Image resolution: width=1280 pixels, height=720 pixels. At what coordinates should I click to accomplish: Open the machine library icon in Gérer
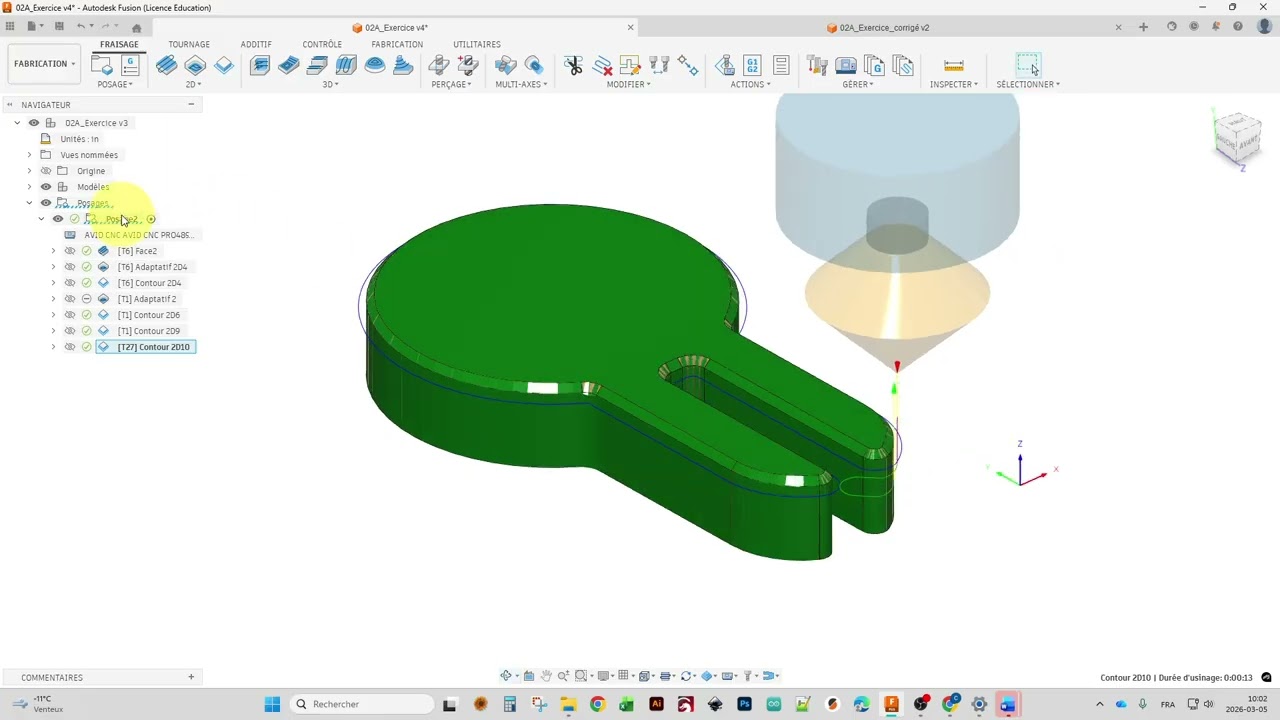[x=846, y=65]
